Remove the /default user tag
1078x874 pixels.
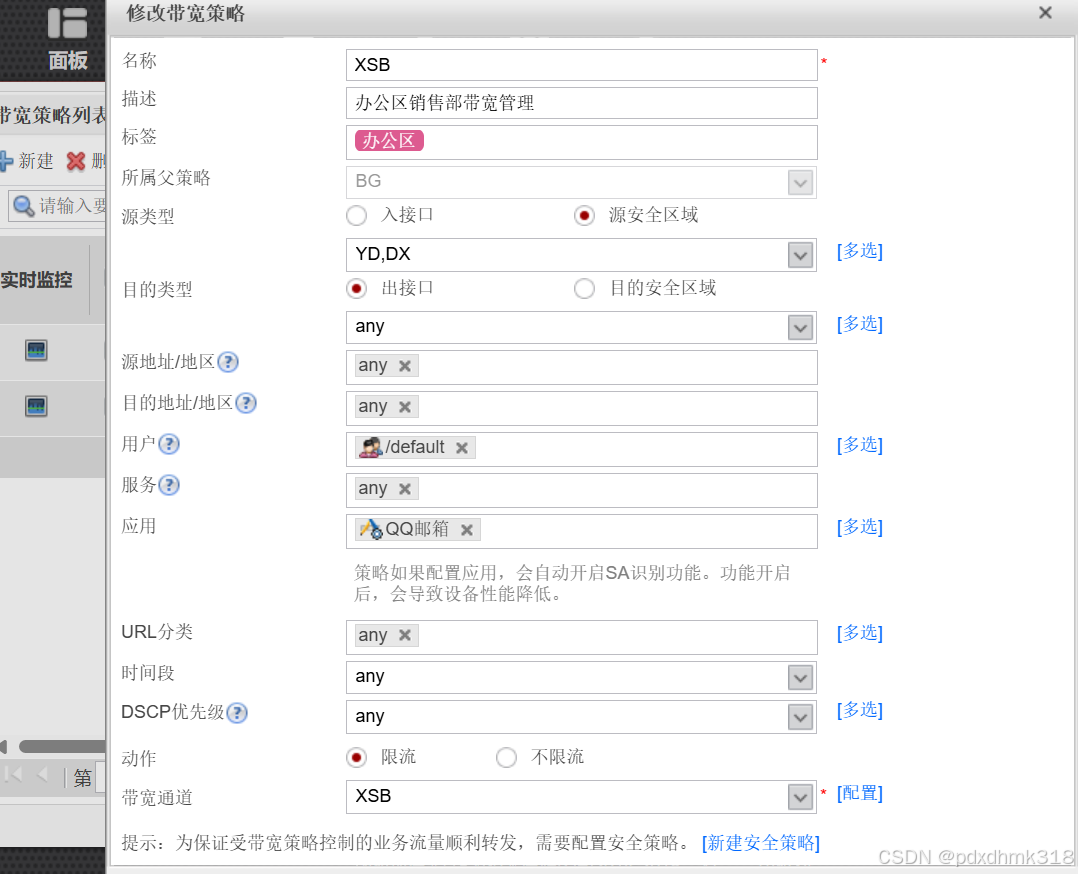pyautogui.click(x=461, y=448)
